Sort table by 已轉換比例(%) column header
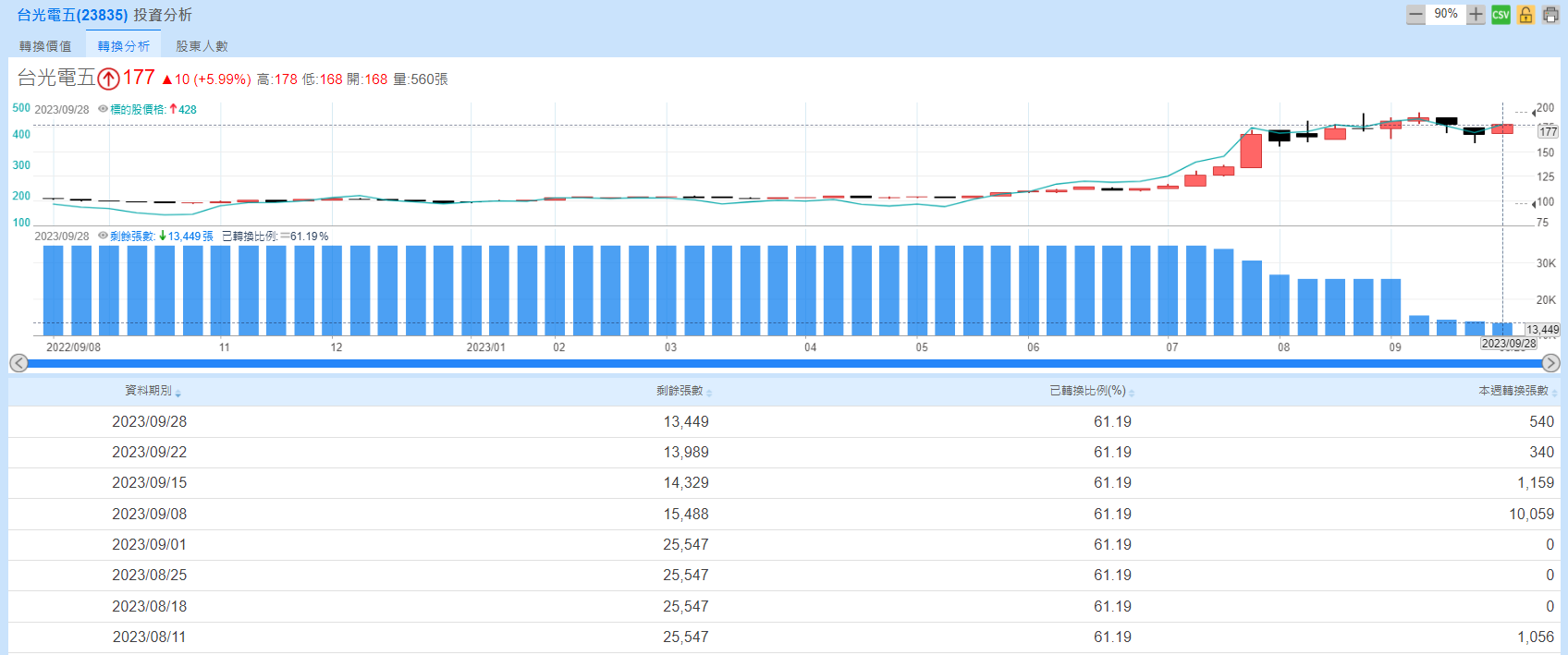Screen dimensions: 1568x655 pos(1087,391)
